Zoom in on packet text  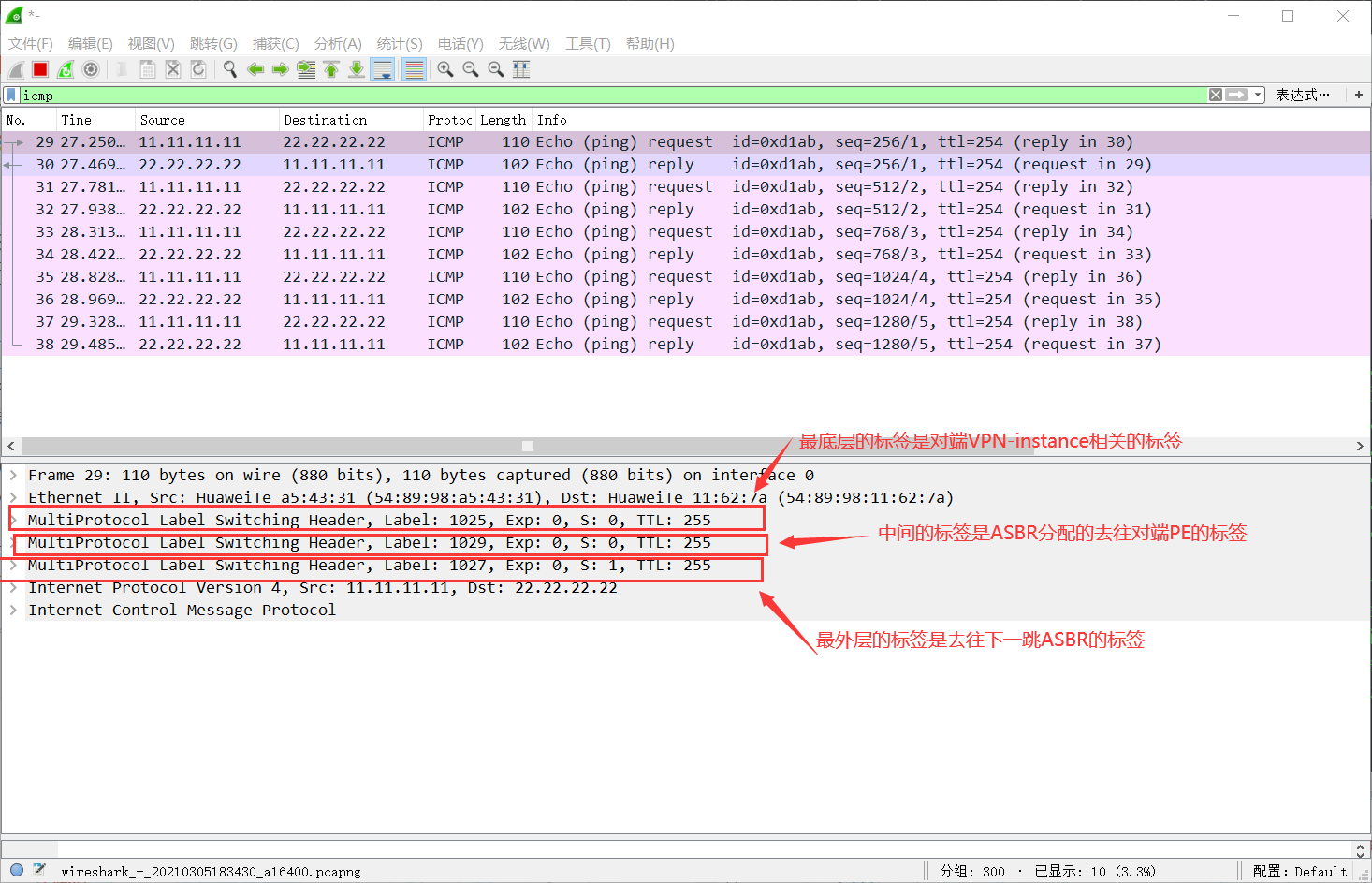[x=445, y=69]
